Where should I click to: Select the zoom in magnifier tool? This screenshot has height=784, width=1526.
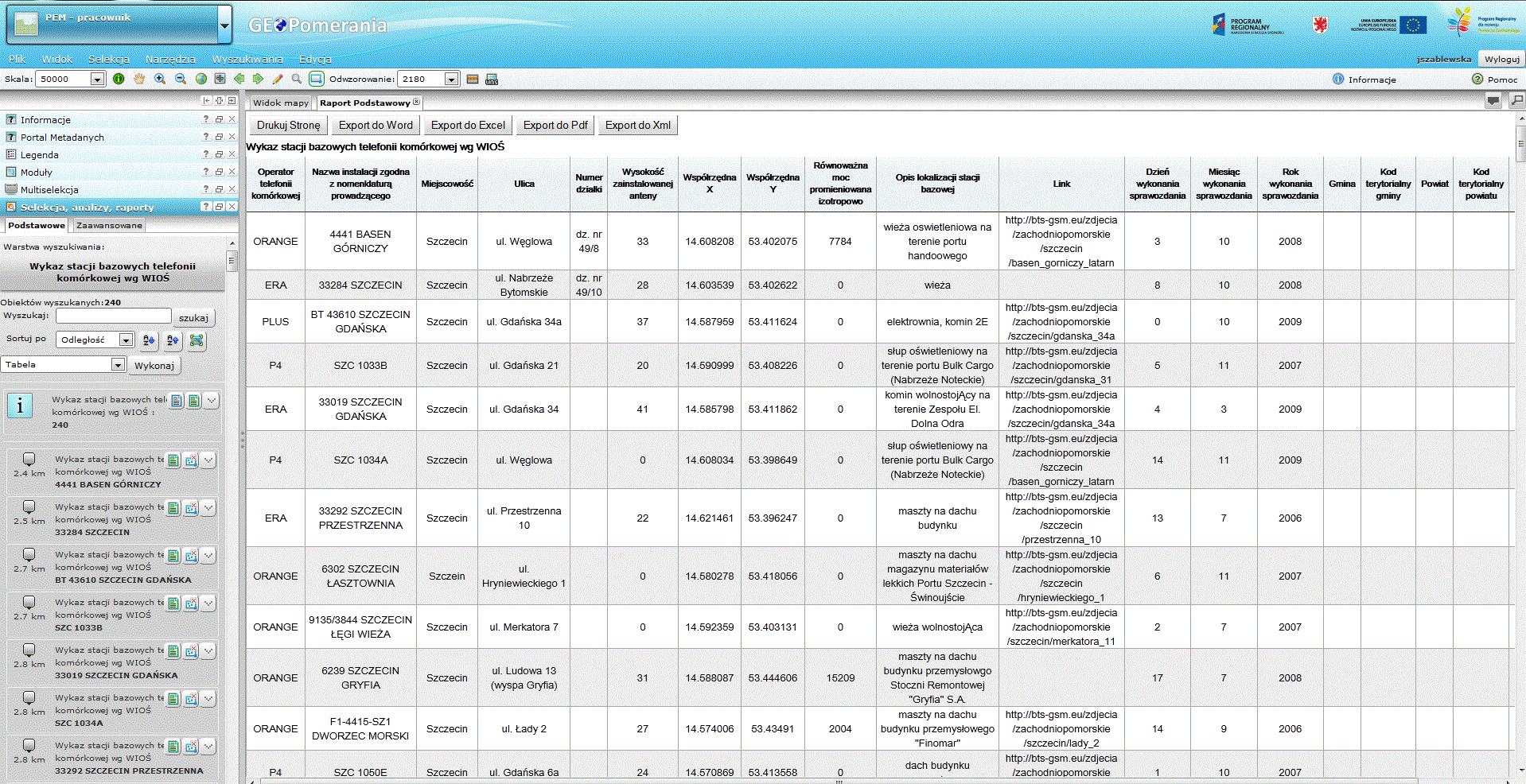click(160, 79)
